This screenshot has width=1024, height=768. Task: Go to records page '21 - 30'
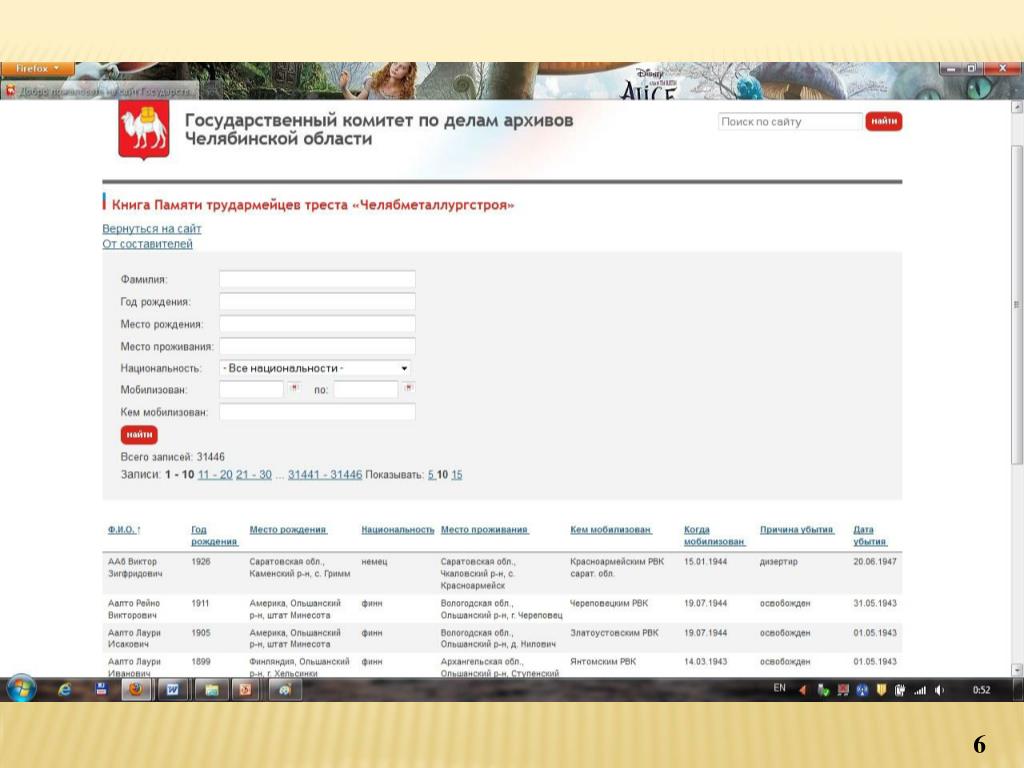(253, 475)
